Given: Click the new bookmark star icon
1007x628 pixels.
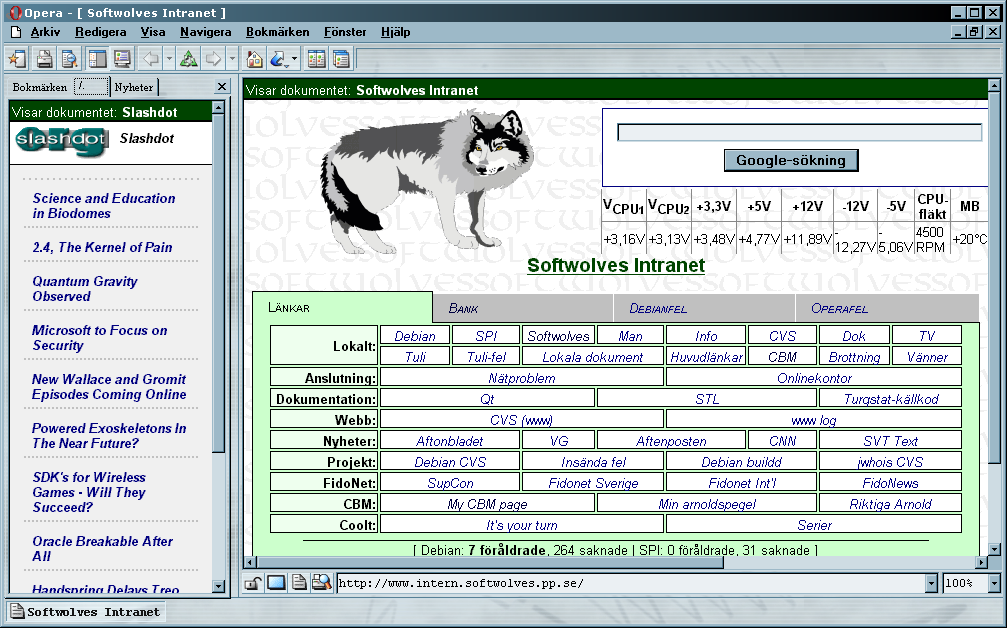Looking at the screenshot, I should coord(17,59).
